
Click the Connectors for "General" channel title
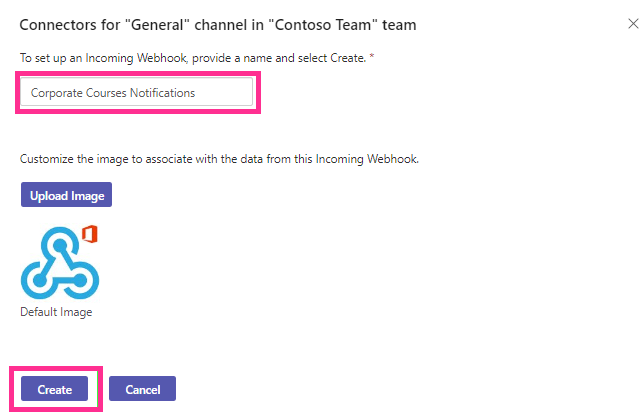218,25
